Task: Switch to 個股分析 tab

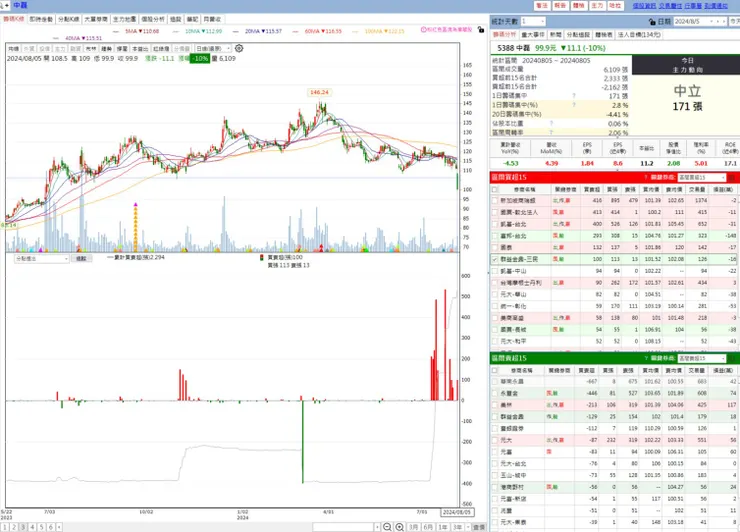Action: [153, 19]
